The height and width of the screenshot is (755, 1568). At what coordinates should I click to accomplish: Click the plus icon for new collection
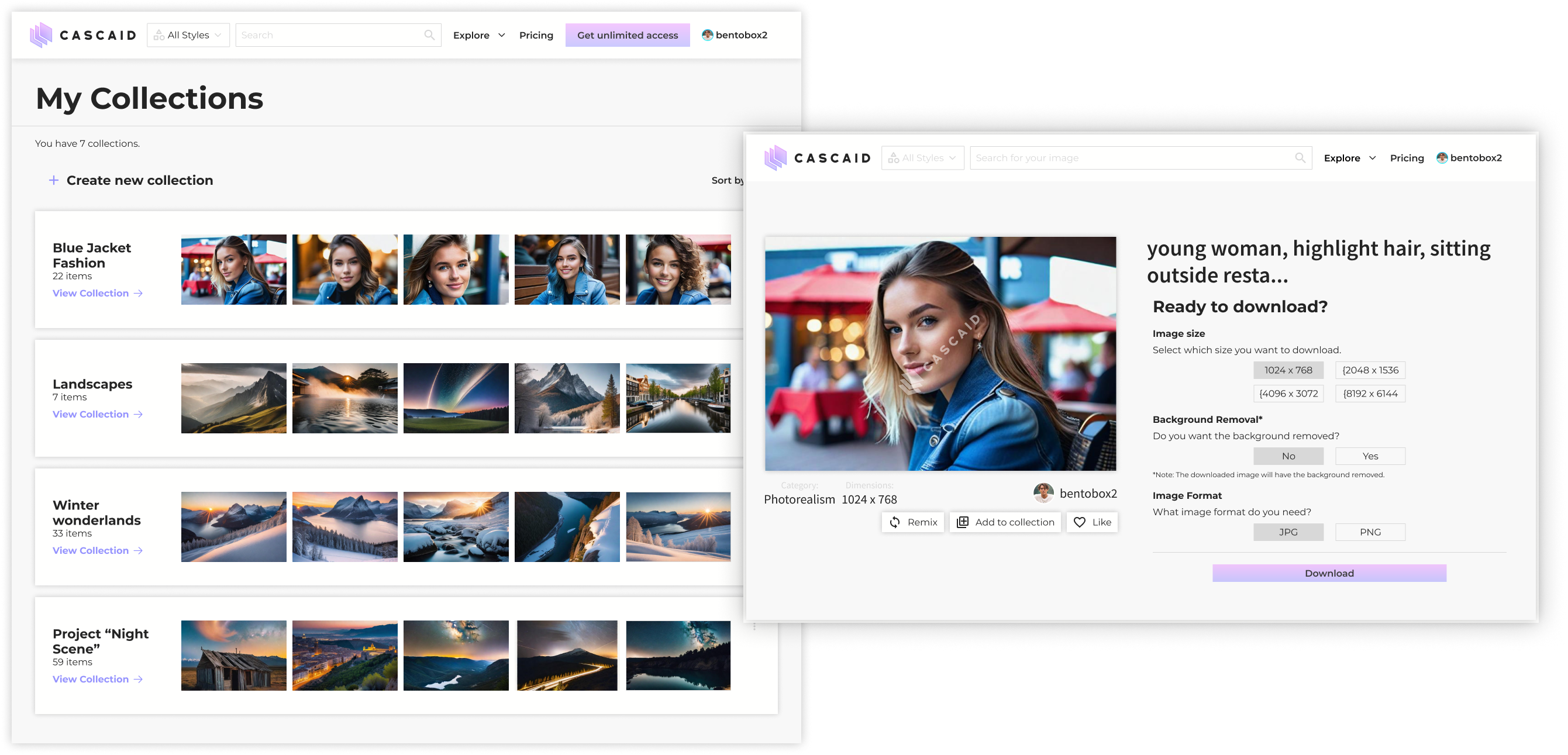(54, 180)
